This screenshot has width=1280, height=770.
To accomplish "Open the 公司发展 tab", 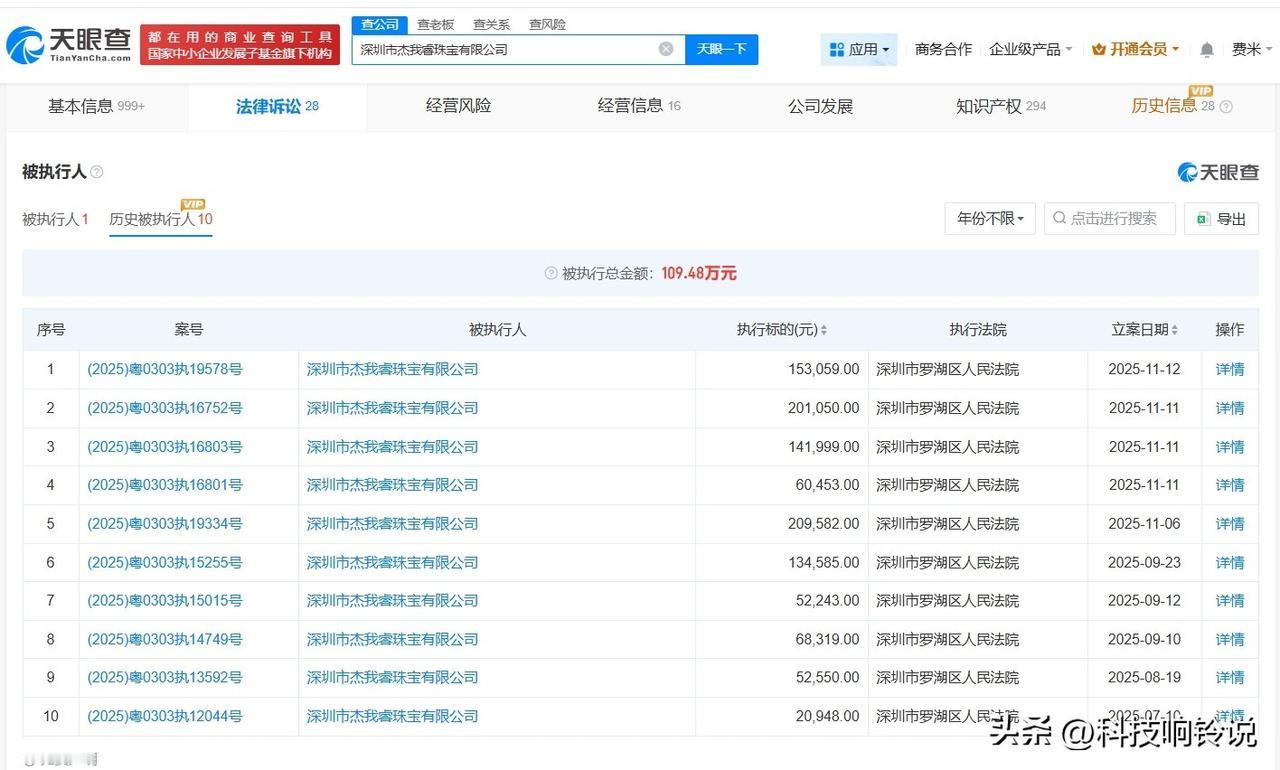I will tap(820, 106).
